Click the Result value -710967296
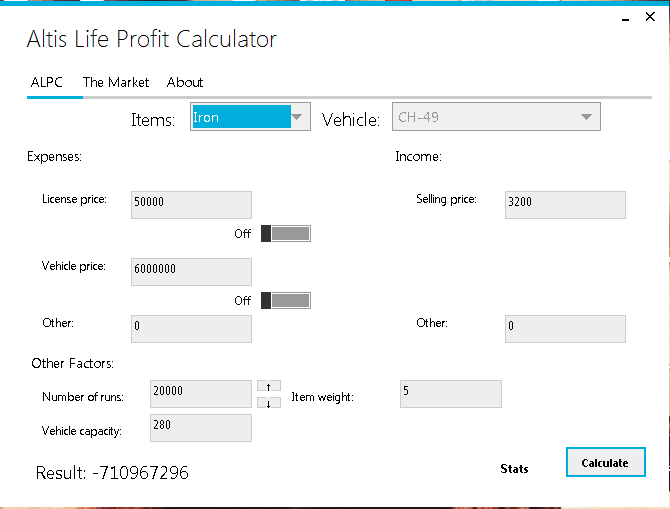 click(140, 473)
